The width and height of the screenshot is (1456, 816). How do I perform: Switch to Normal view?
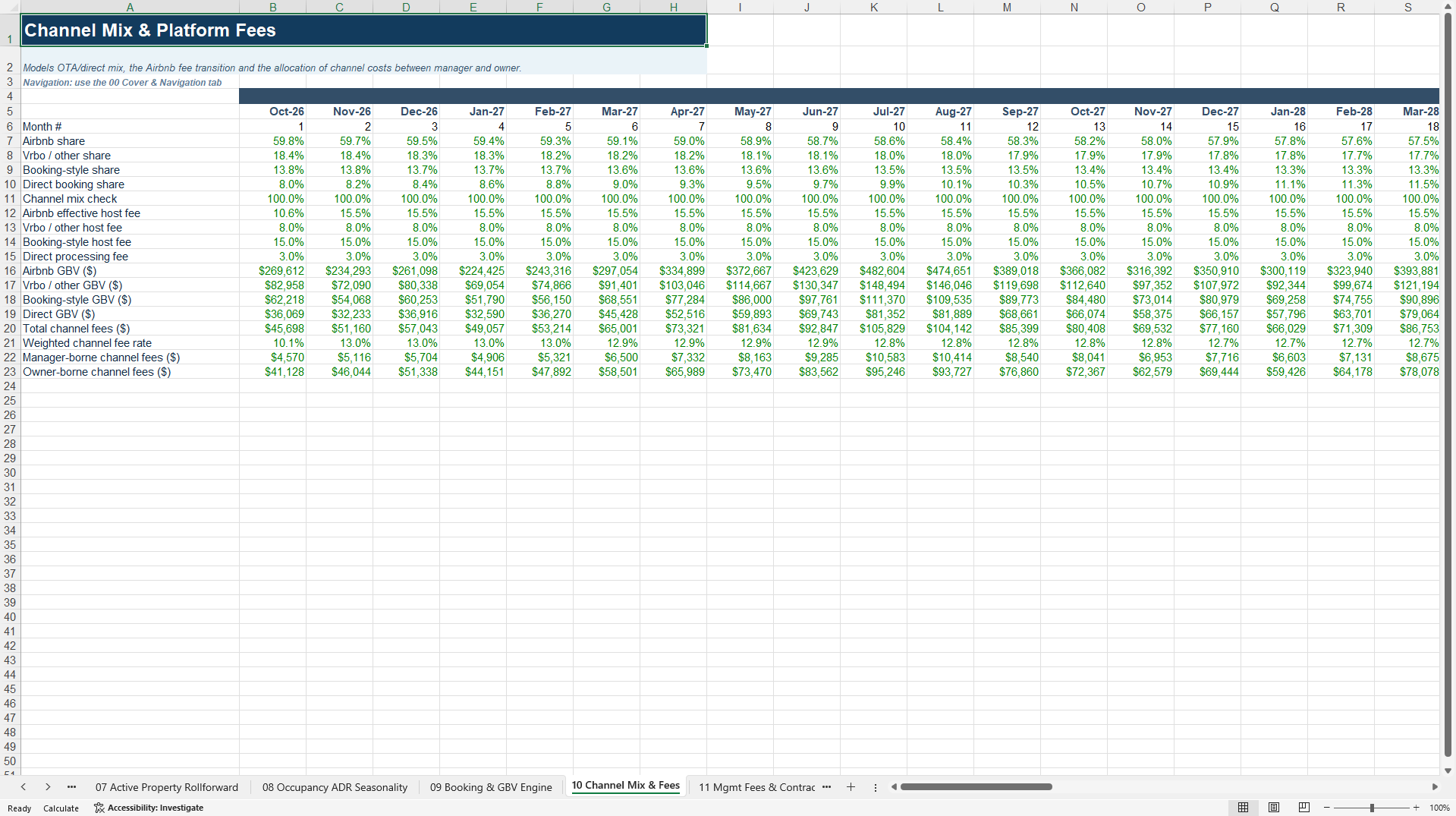tap(1243, 808)
